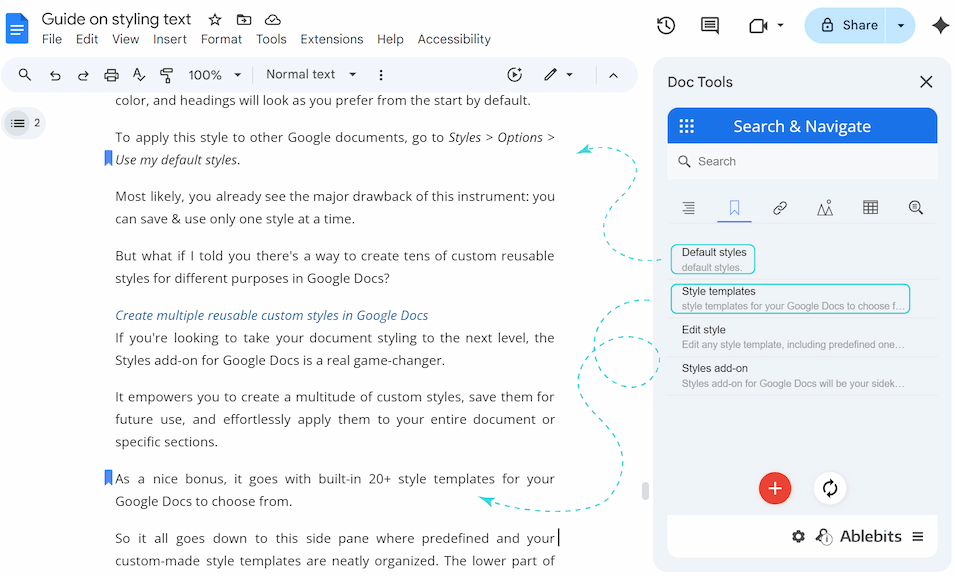Expand the Meet call dropdown arrow
Image resolution: width=955 pixels, height=576 pixels.
point(780,26)
